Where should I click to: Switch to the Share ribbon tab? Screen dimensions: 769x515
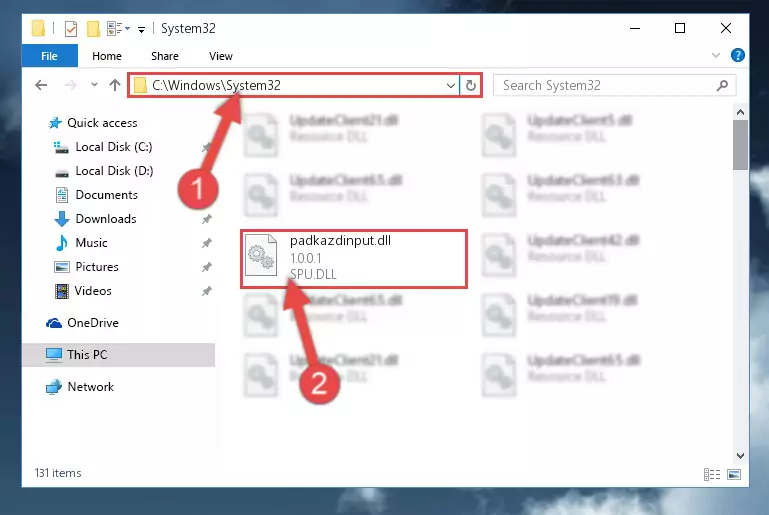(x=165, y=56)
